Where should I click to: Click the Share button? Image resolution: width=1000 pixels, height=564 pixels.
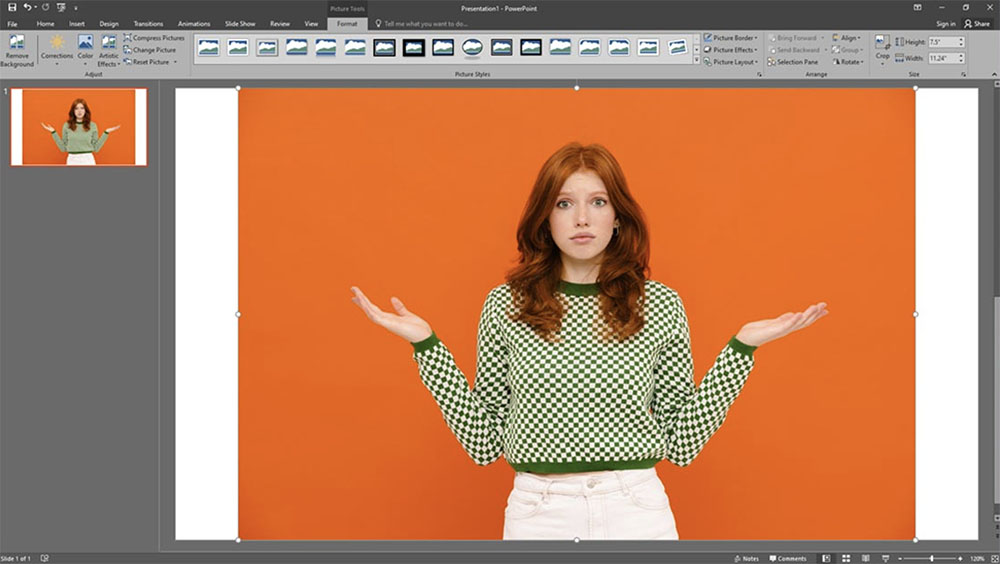pos(976,23)
